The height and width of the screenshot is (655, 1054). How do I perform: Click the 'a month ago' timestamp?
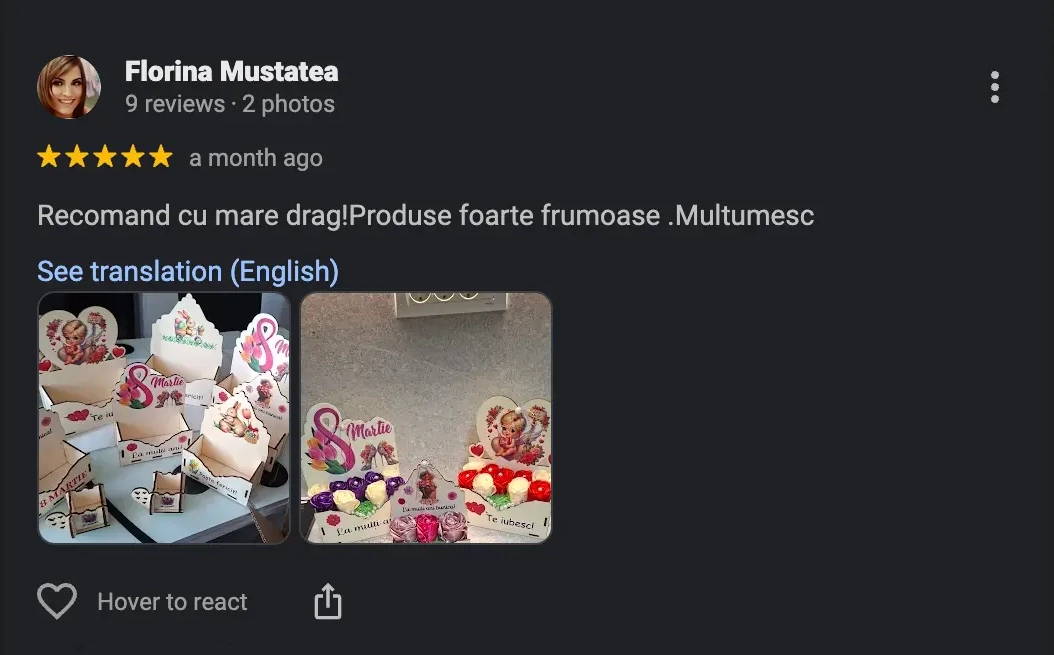(x=256, y=158)
